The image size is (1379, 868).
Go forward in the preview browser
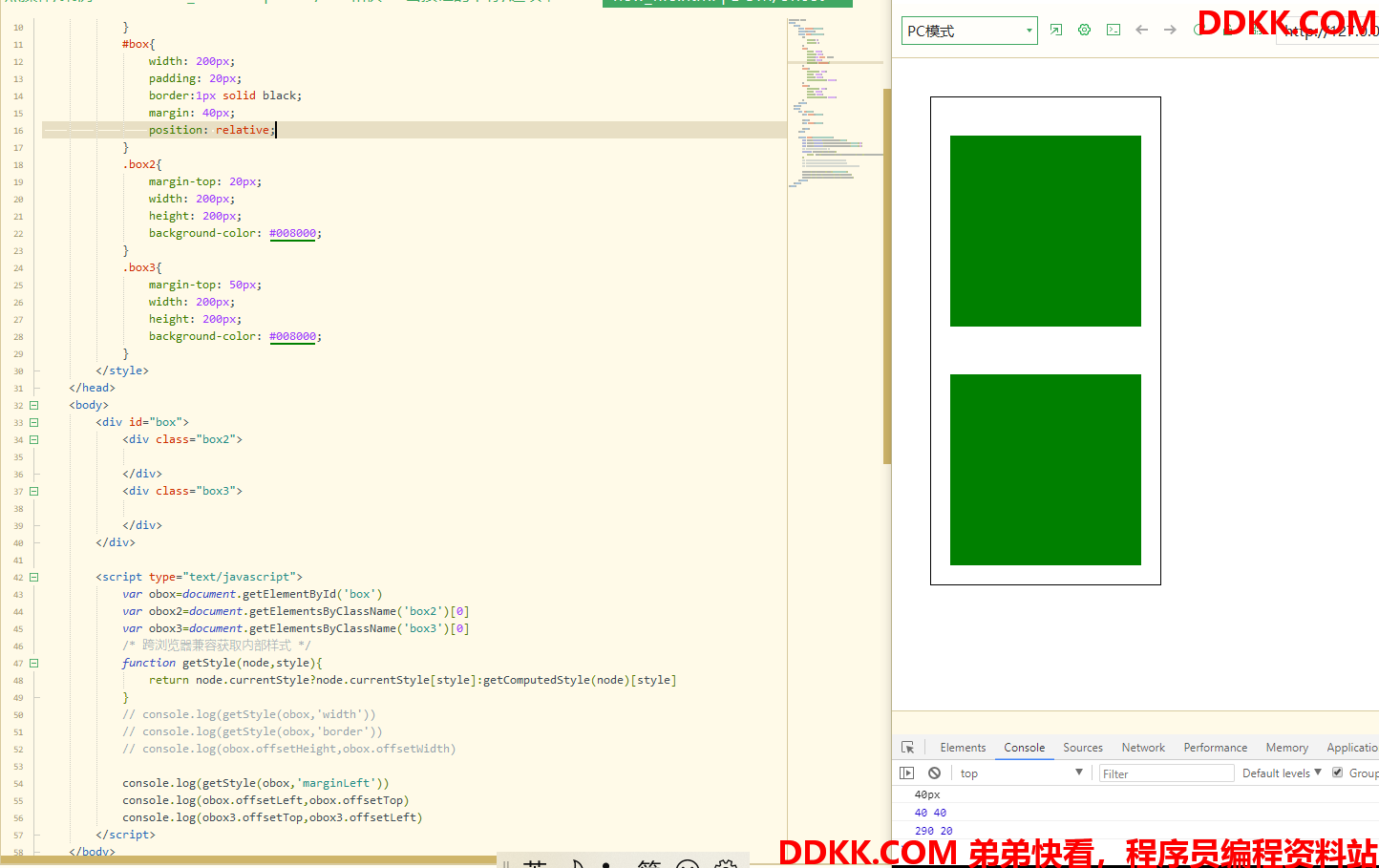(x=1170, y=30)
